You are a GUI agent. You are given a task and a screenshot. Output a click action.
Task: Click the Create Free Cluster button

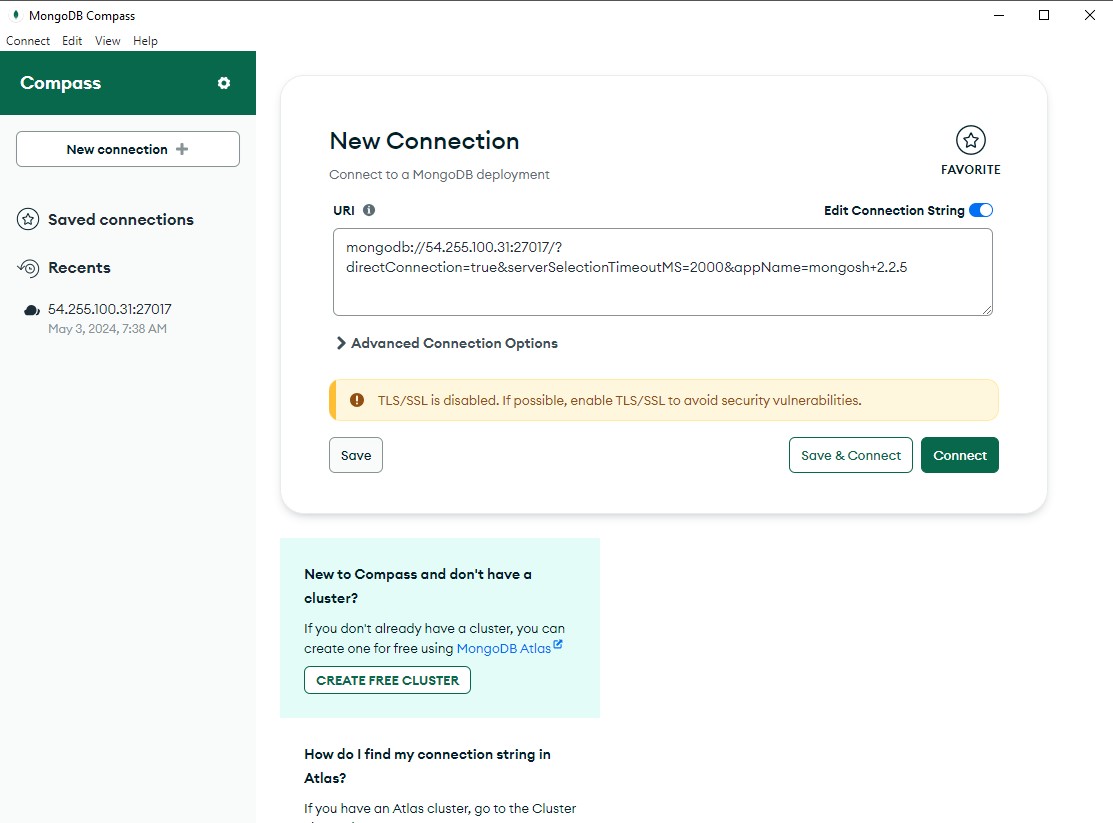point(387,680)
